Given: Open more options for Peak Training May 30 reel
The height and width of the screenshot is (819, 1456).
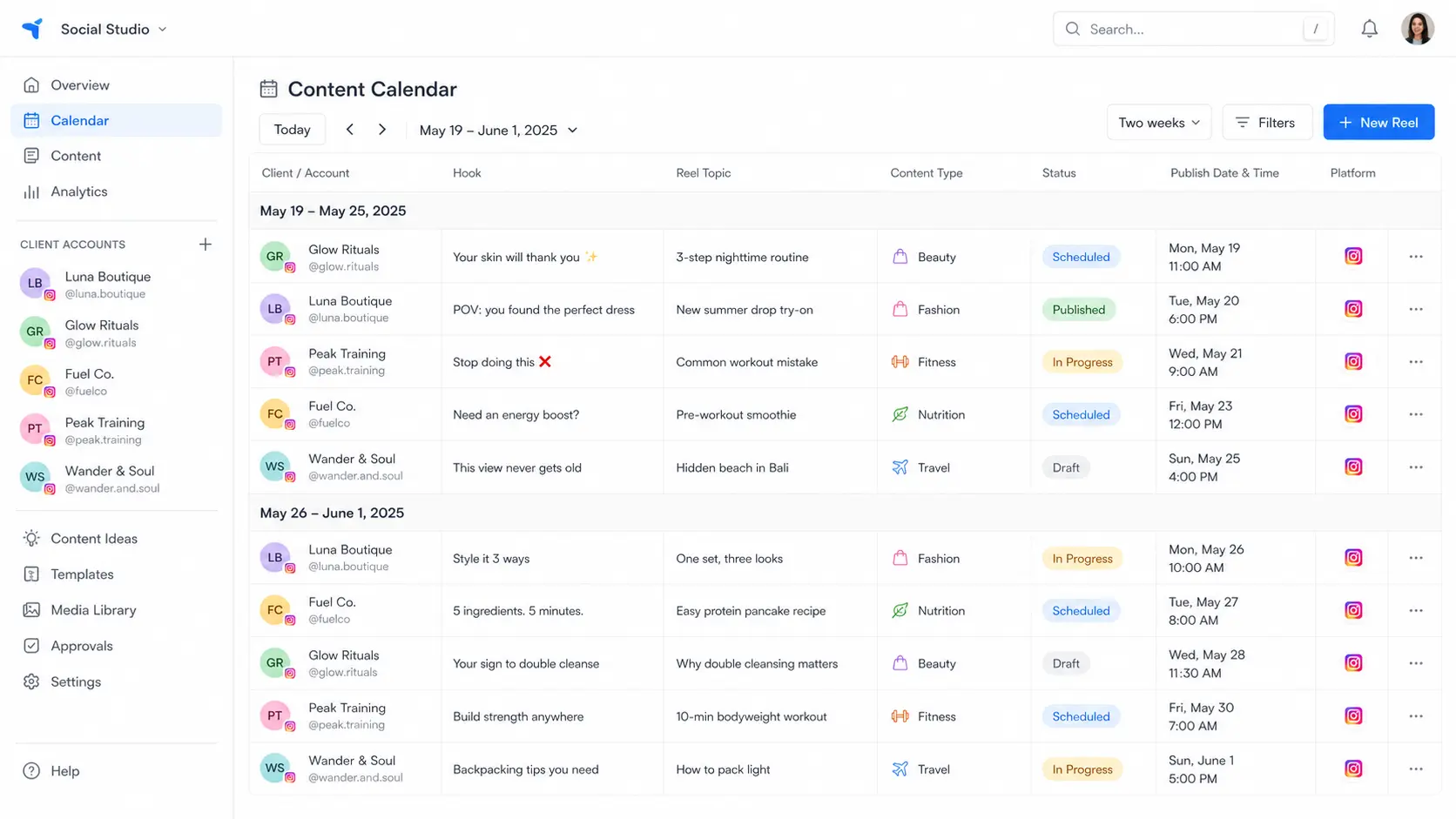Looking at the screenshot, I should pyautogui.click(x=1415, y=716).
